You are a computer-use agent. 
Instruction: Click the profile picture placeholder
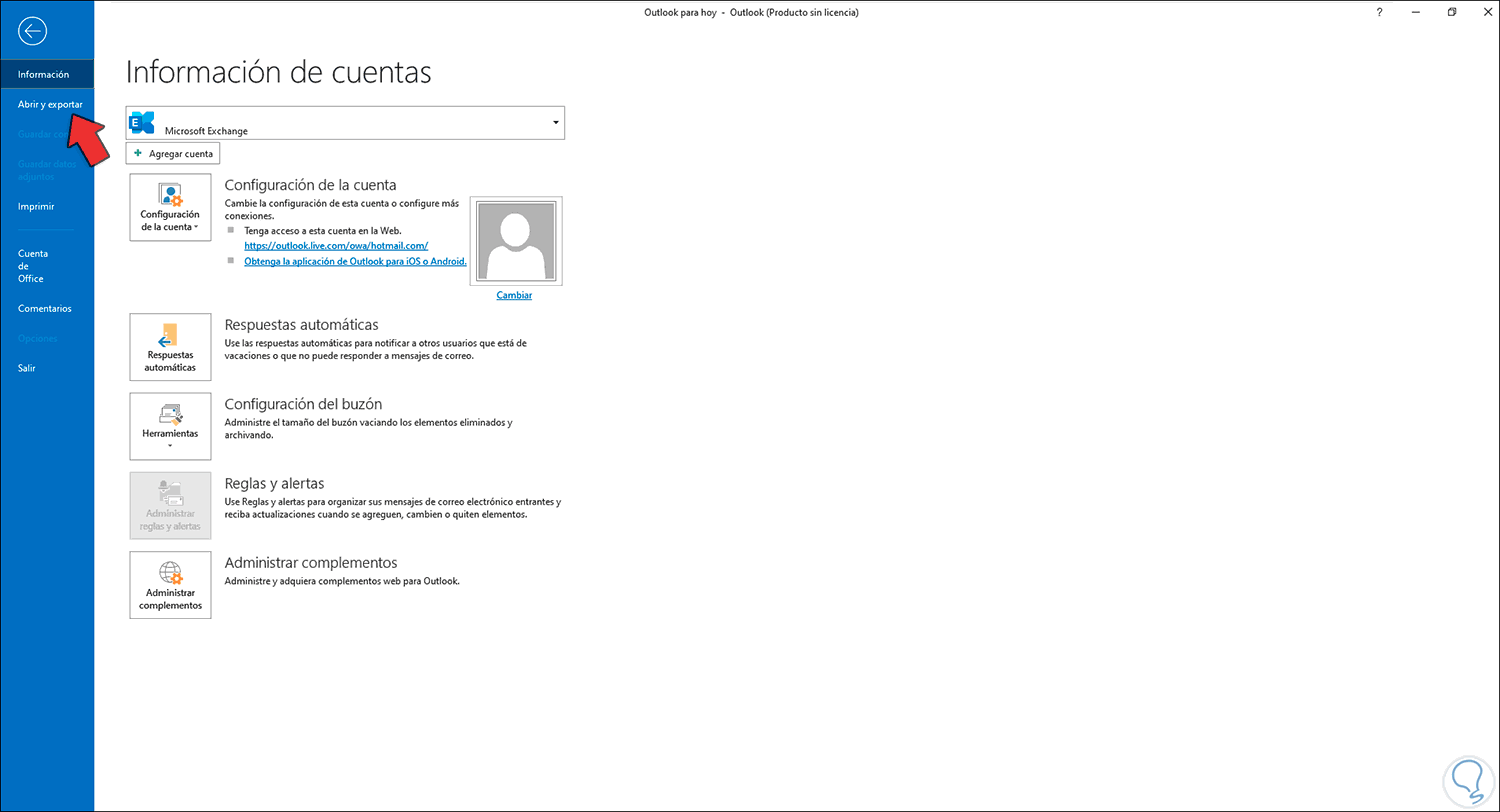tap(516, 241)
